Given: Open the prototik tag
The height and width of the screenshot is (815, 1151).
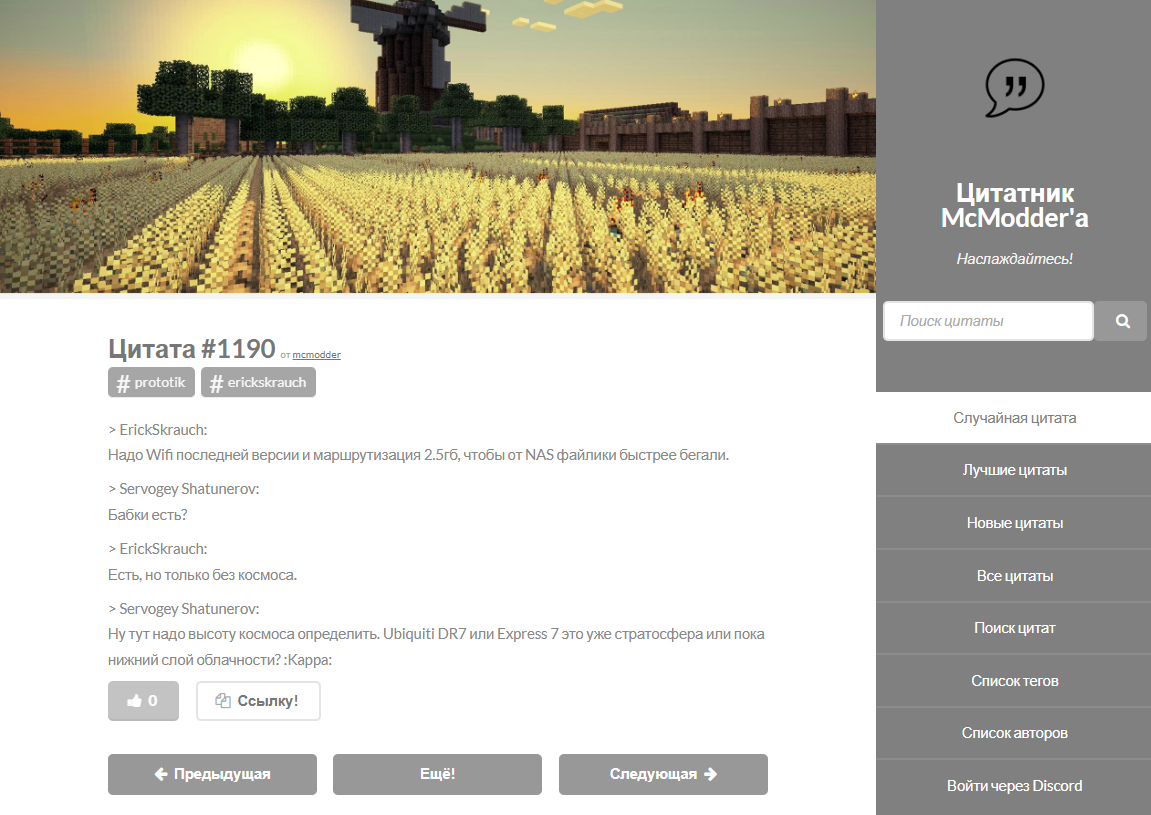Looking at the screenshot, I should coord(151,382).
